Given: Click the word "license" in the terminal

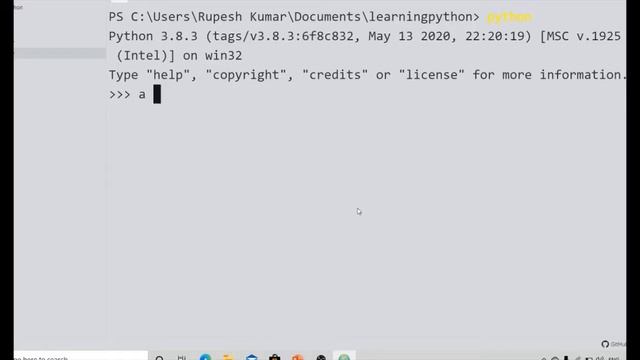Looking at the screenshot, I should coord(431,75).
